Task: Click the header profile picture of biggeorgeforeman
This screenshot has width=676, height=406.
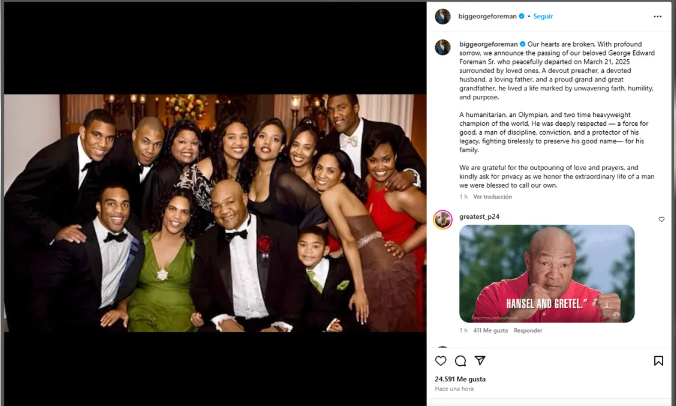Action: click(442, 17)
